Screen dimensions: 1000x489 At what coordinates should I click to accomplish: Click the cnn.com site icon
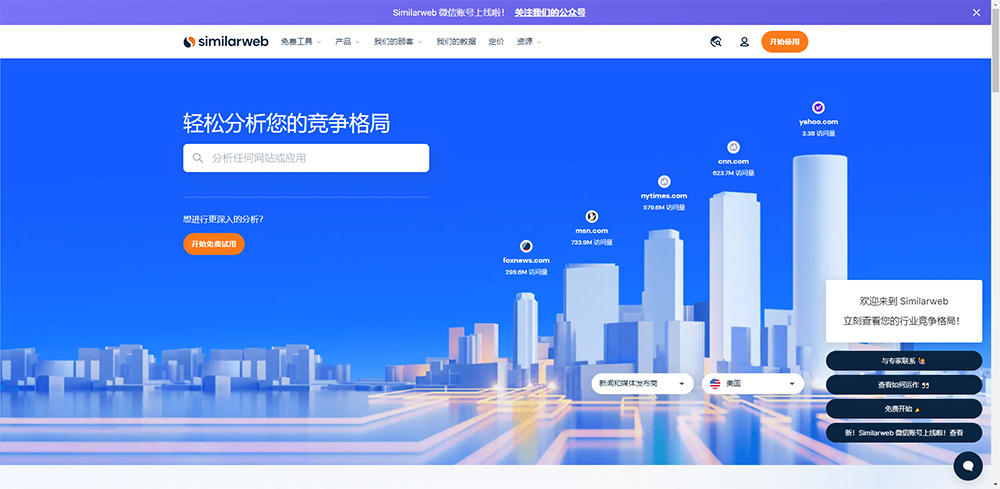click(x=733, y=147)
